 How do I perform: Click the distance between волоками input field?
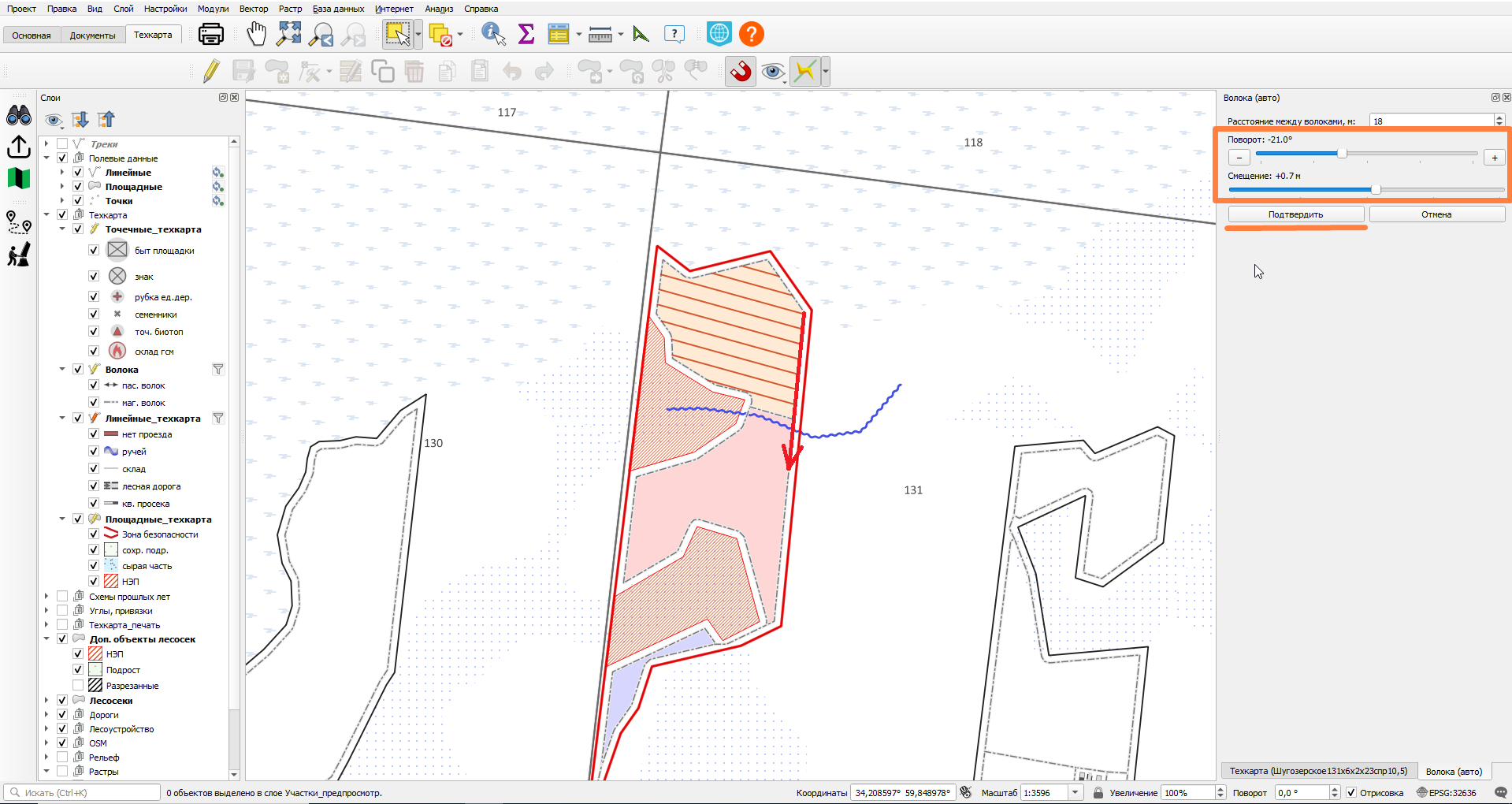click(1432, 121)
